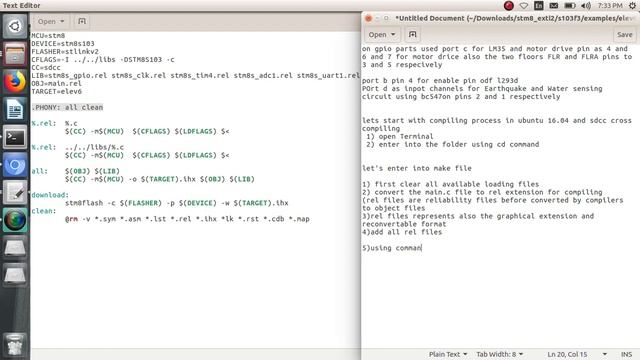Click the stm8flash command line
Viewport: 640px width, 360px height.
click(177, 203)
